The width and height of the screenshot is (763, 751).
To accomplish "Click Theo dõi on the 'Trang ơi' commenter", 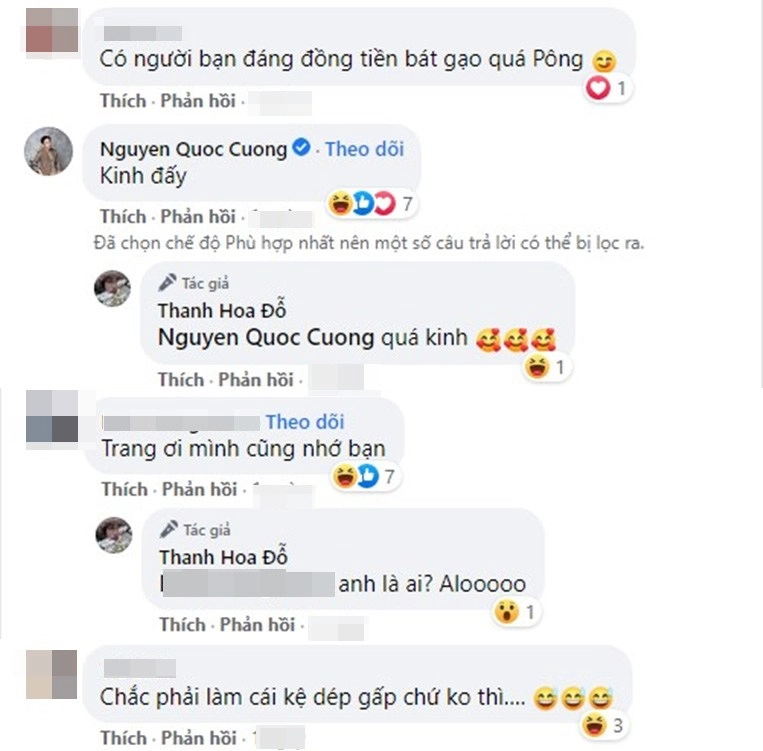I will point(305,421).
